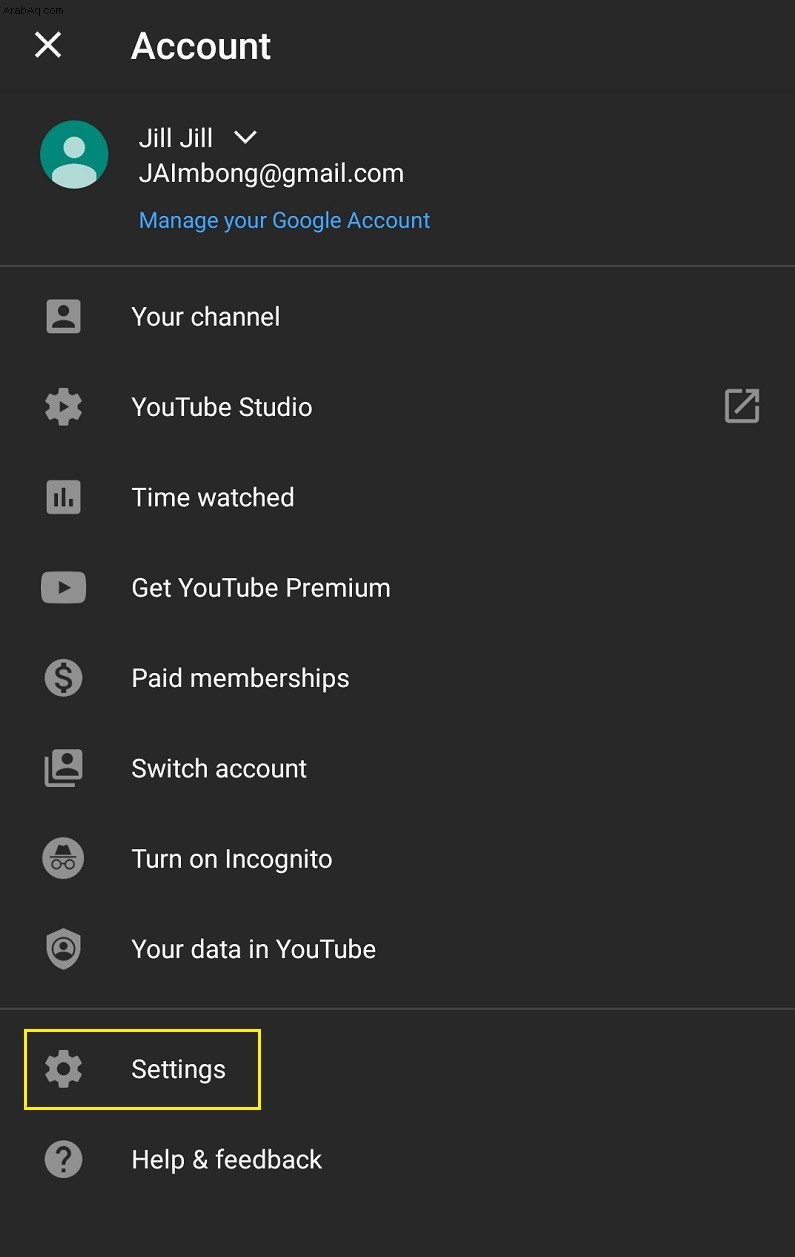Viewport: 795px width, 1257px height.
Task: Click the Switch account icon
Action: click(64, 768)
